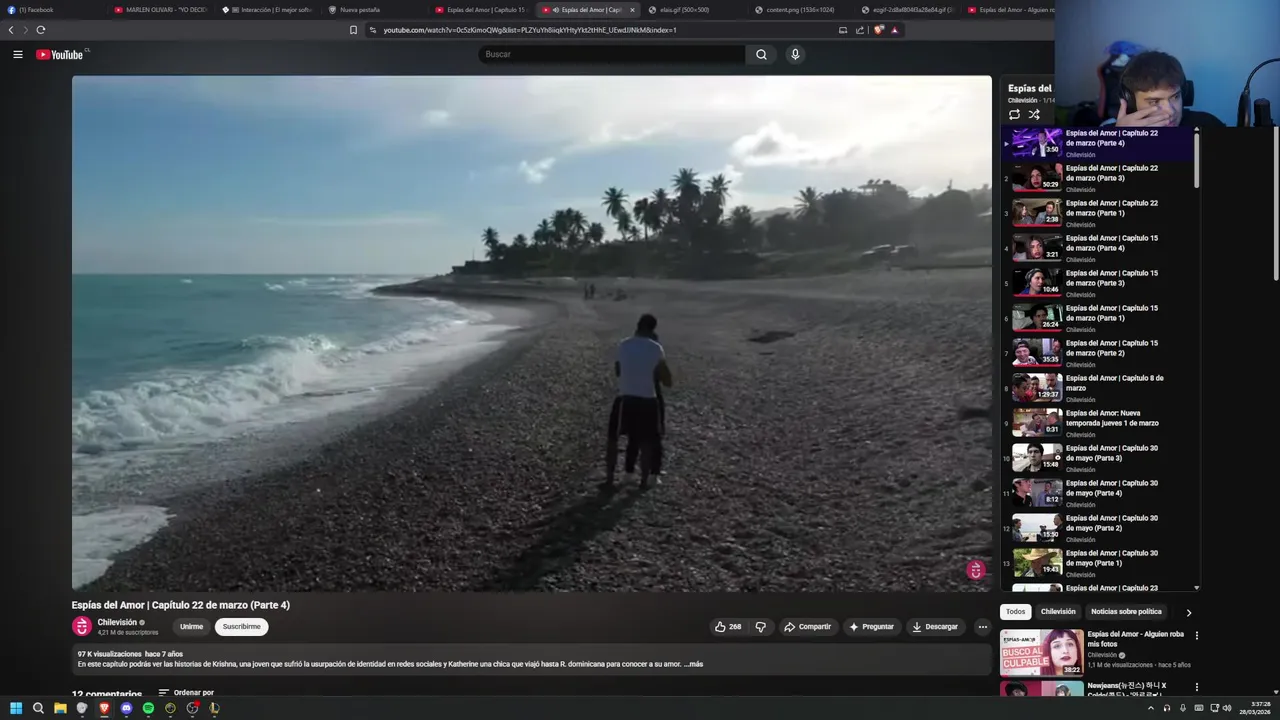Play Capítulo 15 de marzo (Parte 2) from playlist
Screen dimensions: 1280x720
coord(1100,353)
